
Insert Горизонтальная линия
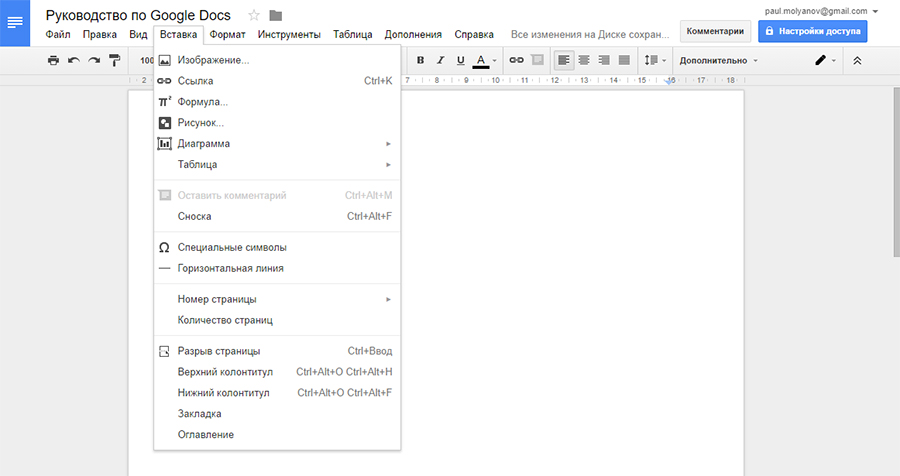coord(277,268)
